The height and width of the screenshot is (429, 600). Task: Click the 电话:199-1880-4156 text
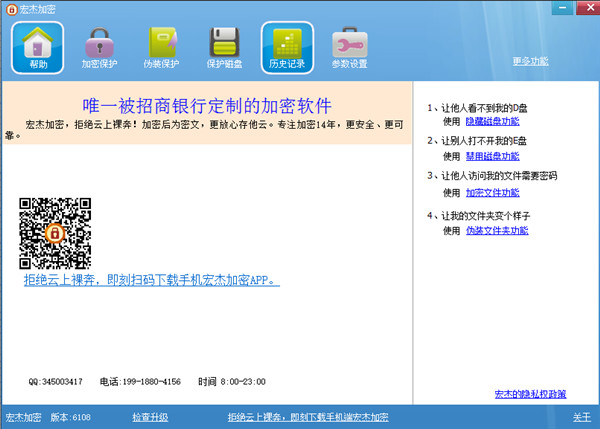(140, 382)
